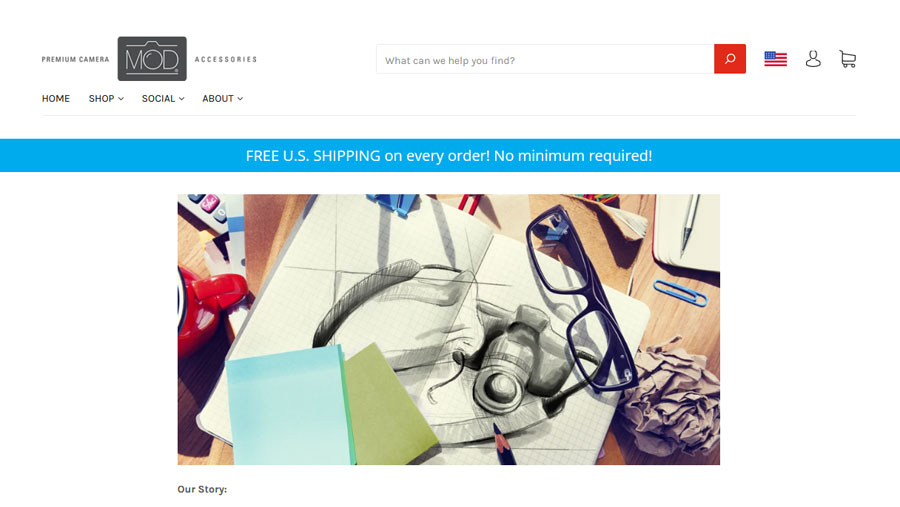This screenshot has width=900, height=507.
Task: View the shopping cart
Action: click(x=848, y=59)
